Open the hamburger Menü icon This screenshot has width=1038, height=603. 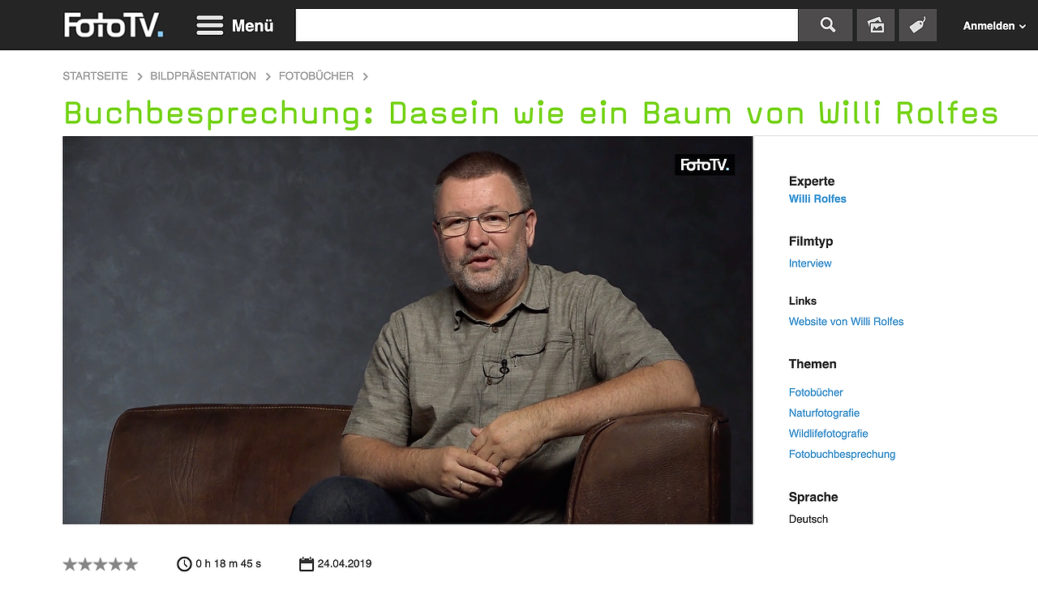pos(210,26)
